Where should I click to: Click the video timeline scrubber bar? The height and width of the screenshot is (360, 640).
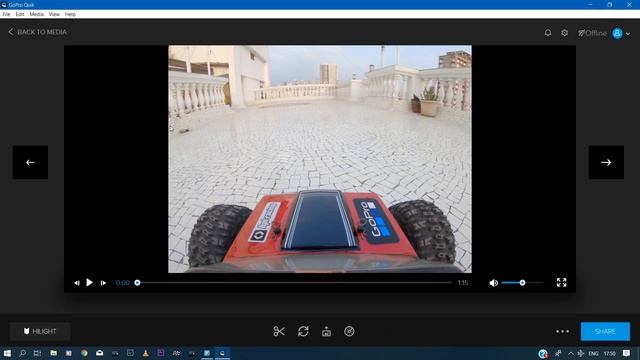click(x=294, y=282)
